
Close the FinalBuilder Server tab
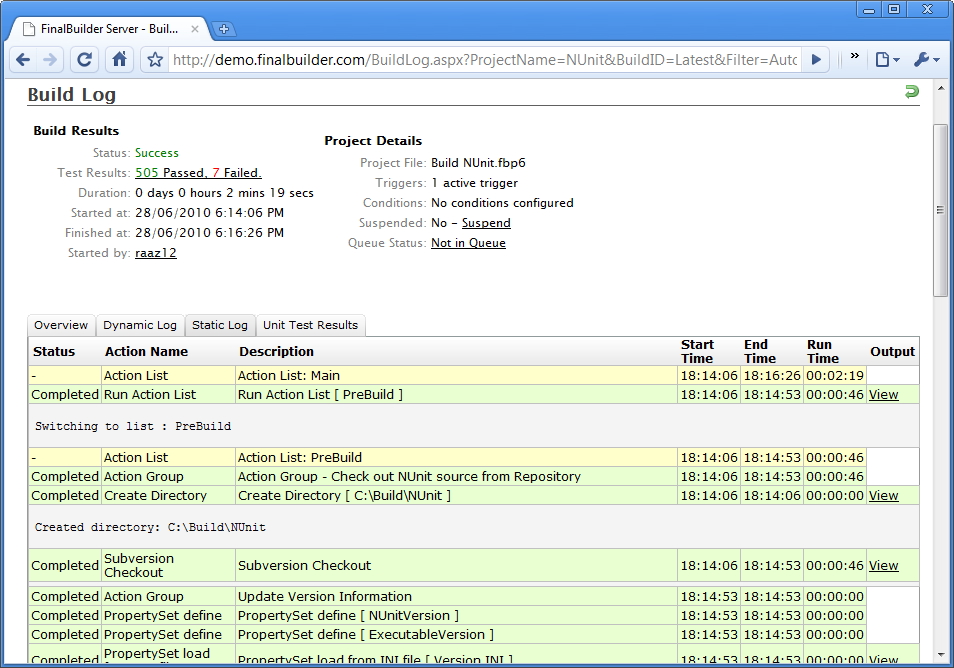[x=195, y=29]
